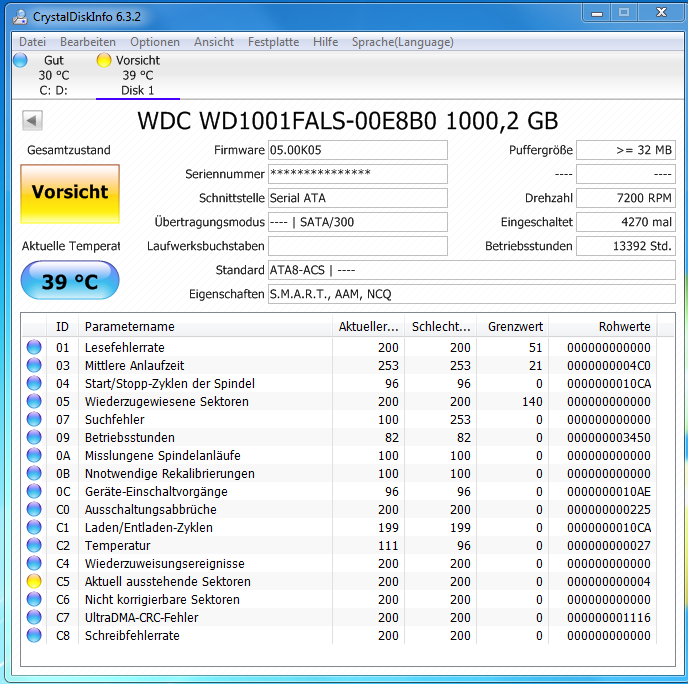
Task: Click status orb of ID 09 Betriebsstunden row
Action: [x=34, y=437]
